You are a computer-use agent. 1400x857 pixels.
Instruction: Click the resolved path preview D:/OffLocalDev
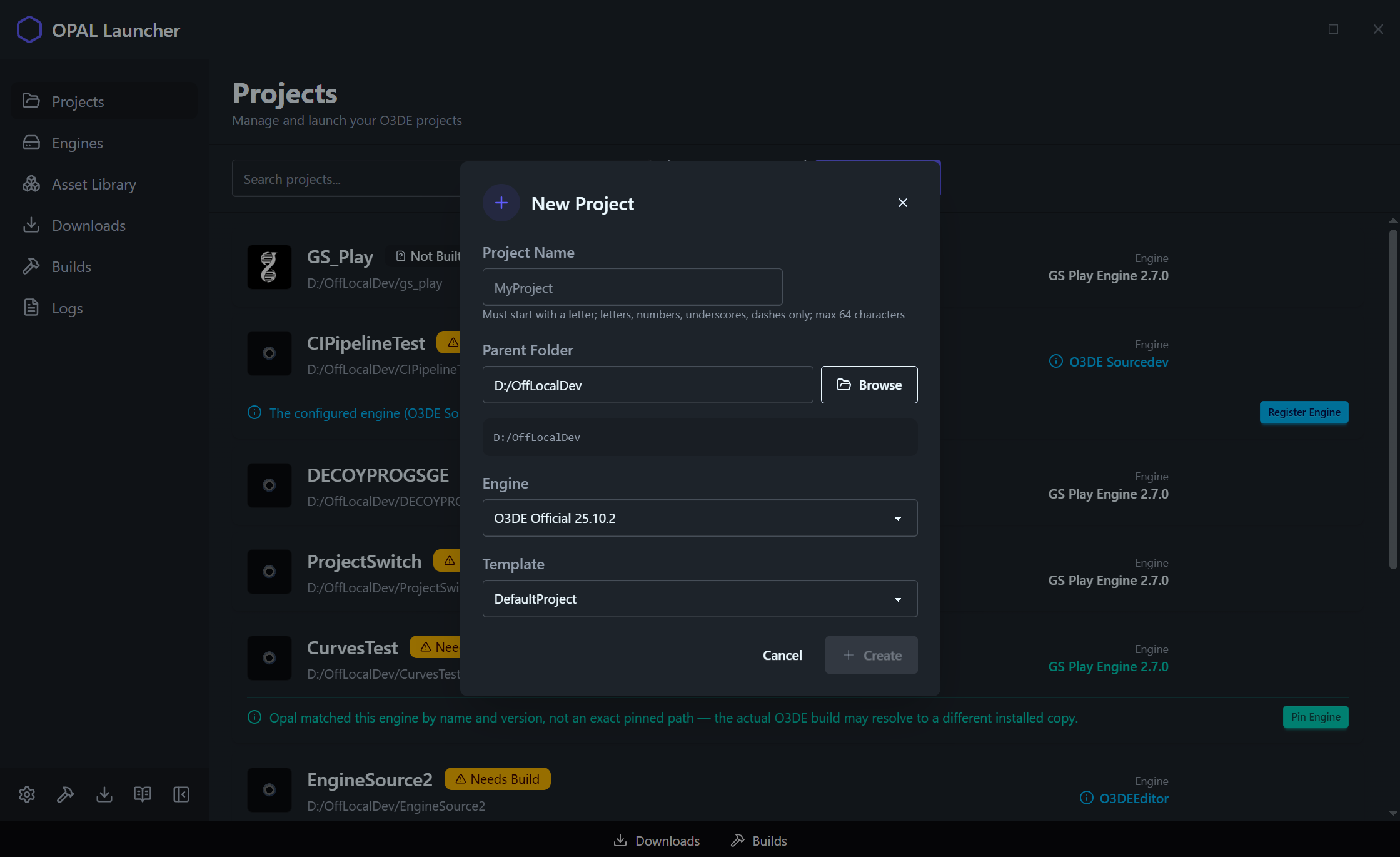click(700, 437)
